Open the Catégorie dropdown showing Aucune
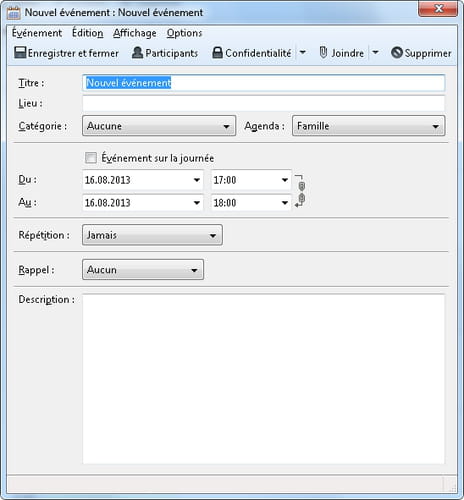Screen dimensions: 464x500 tap(159, 126)
